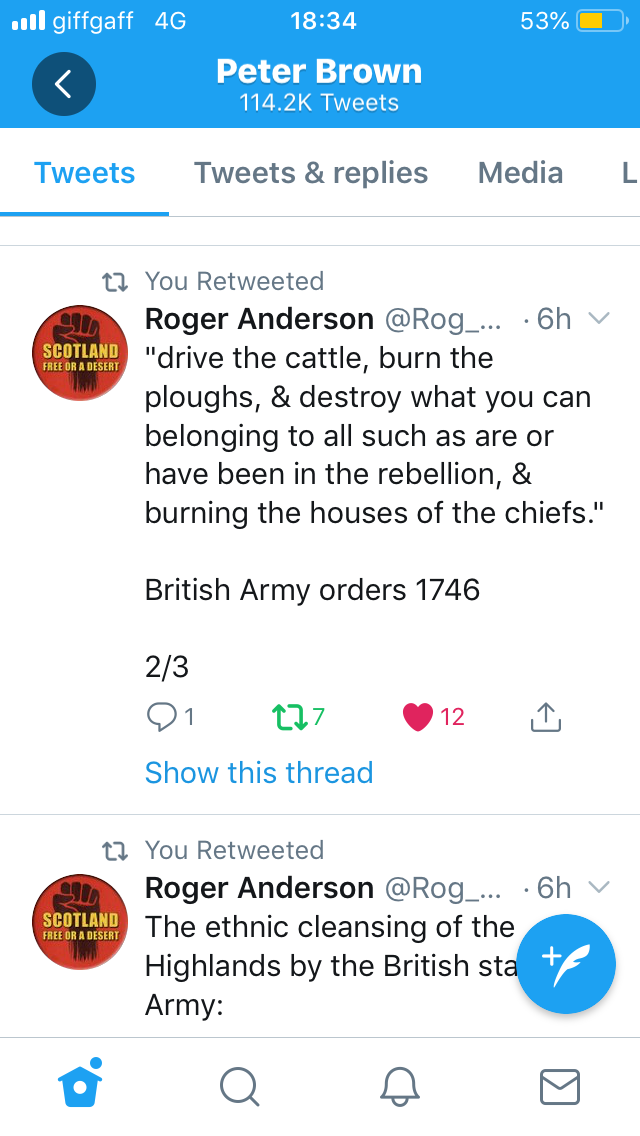This screenshot has width=640, height=1136.
Task: Tap the battery indicator in the status bar
Action: [602, 21]
